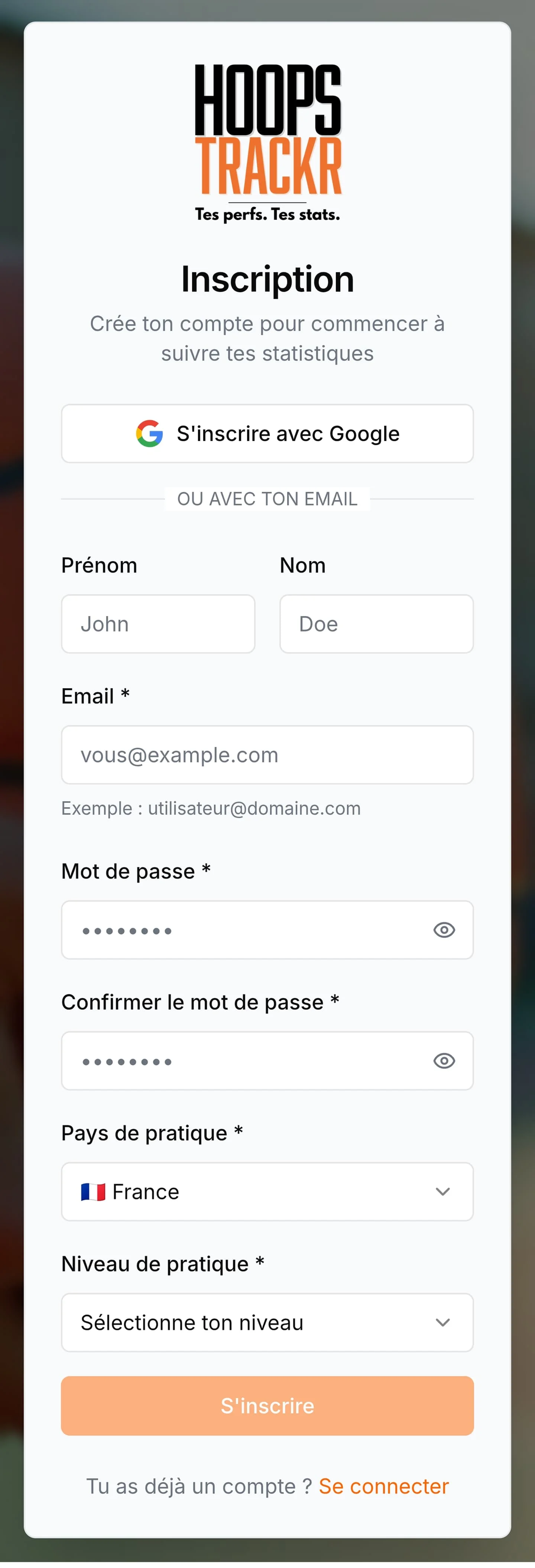Click the Prénom input field
Screen dimensions: 535x1568
[158, 624]
